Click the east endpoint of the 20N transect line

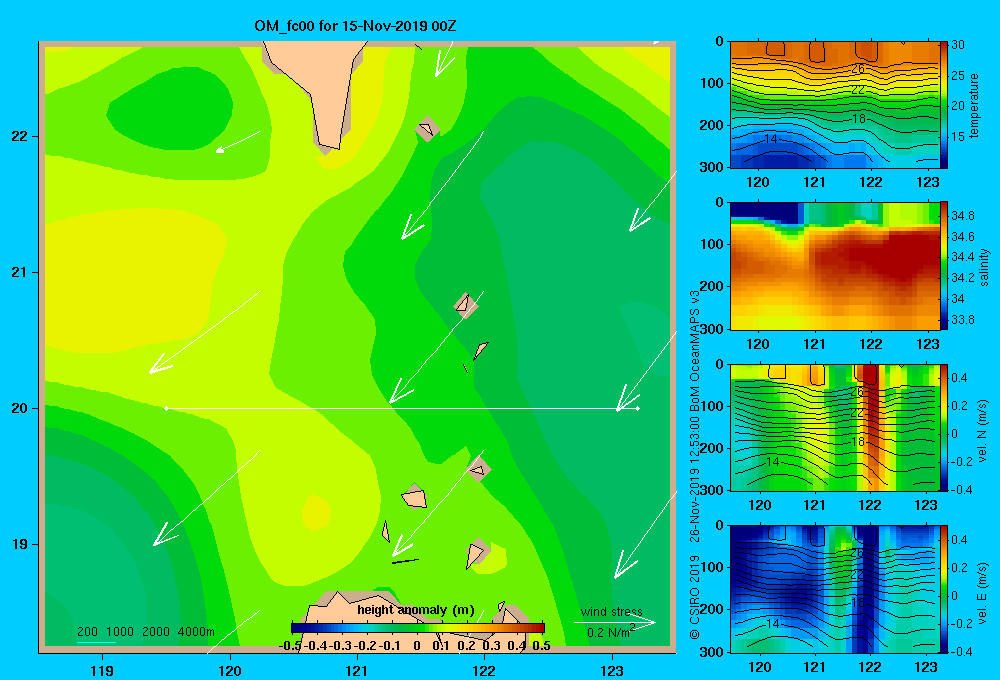[637, 408]
